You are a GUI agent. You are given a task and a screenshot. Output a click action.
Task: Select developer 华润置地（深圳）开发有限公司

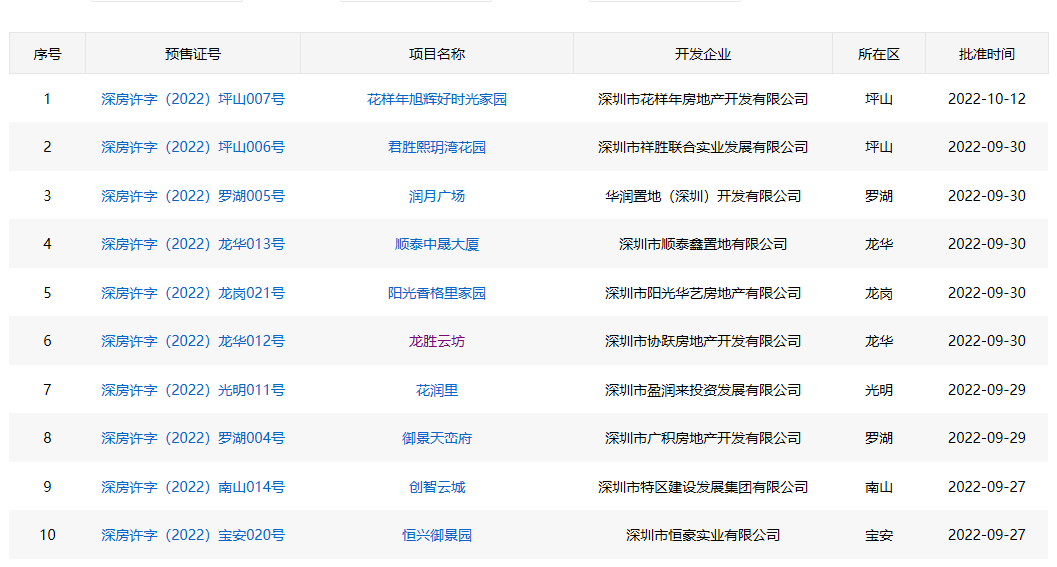(703, 196)
